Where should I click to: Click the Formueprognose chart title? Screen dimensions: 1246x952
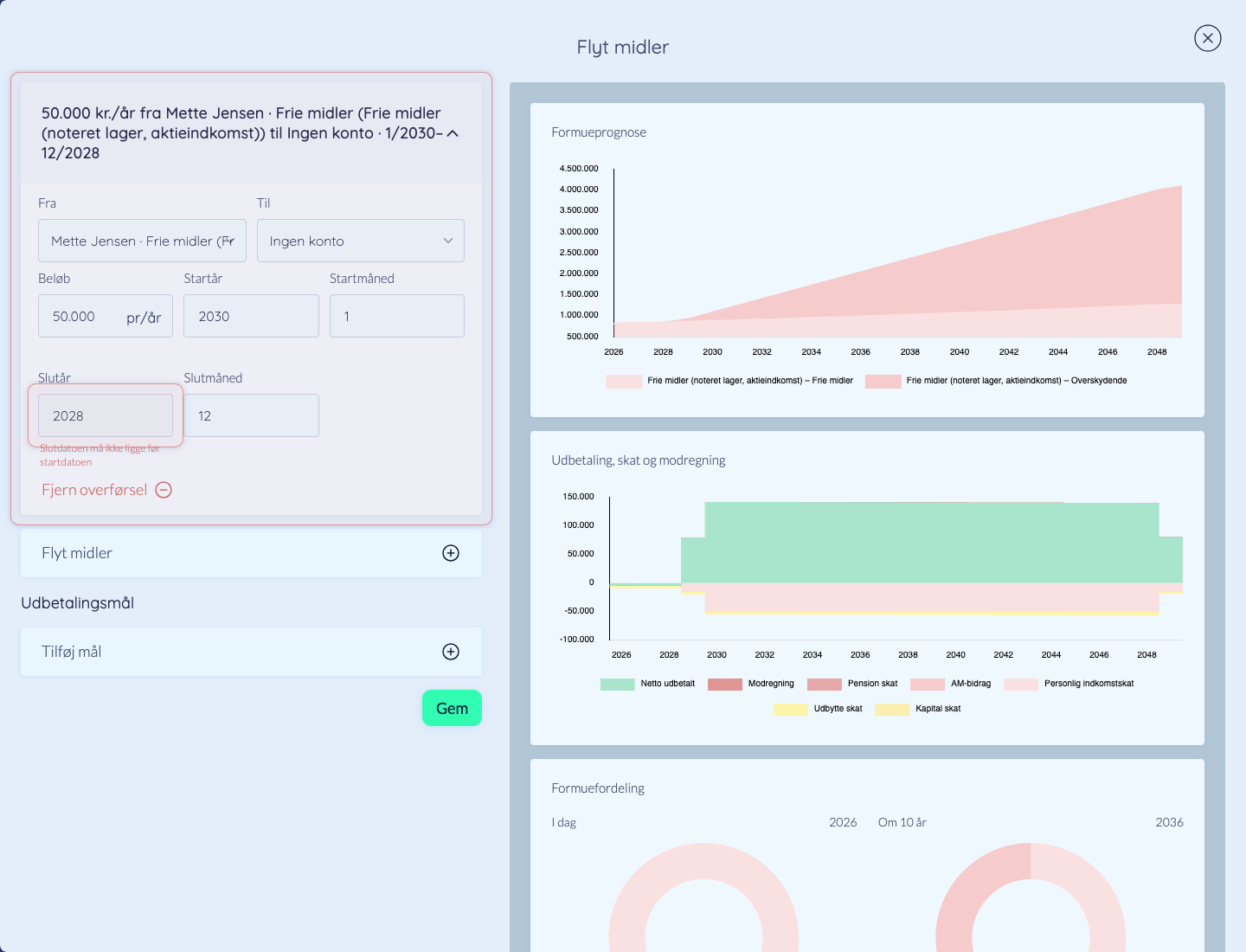coord(599,132)
